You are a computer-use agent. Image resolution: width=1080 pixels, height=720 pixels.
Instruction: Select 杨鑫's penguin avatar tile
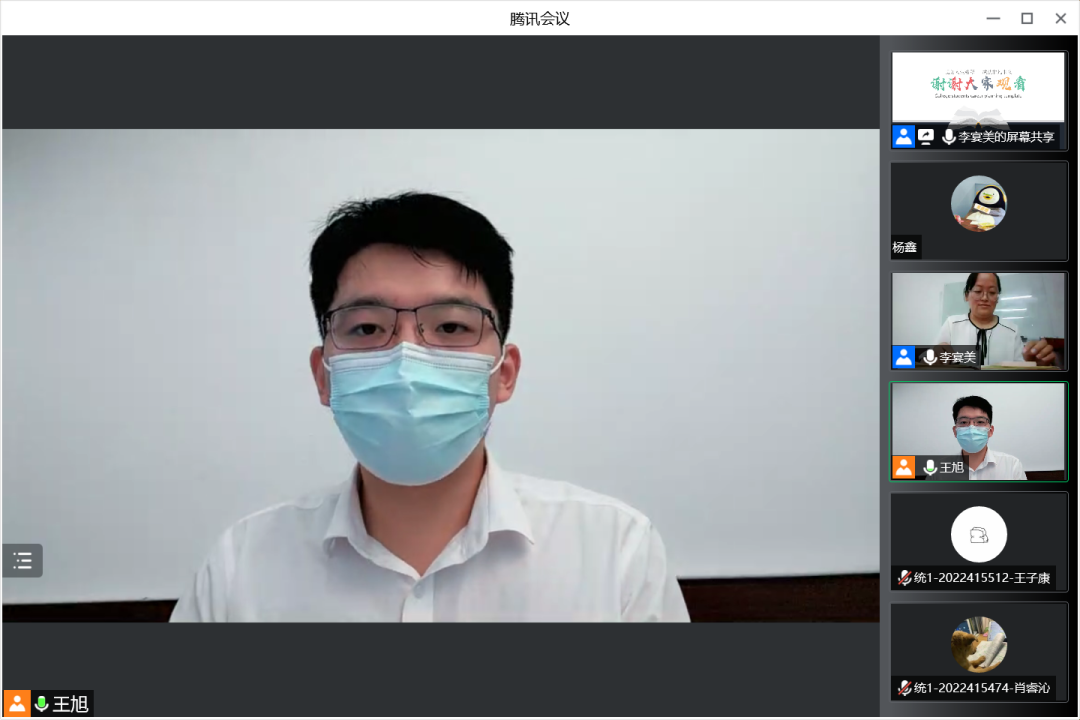point(978,204)
